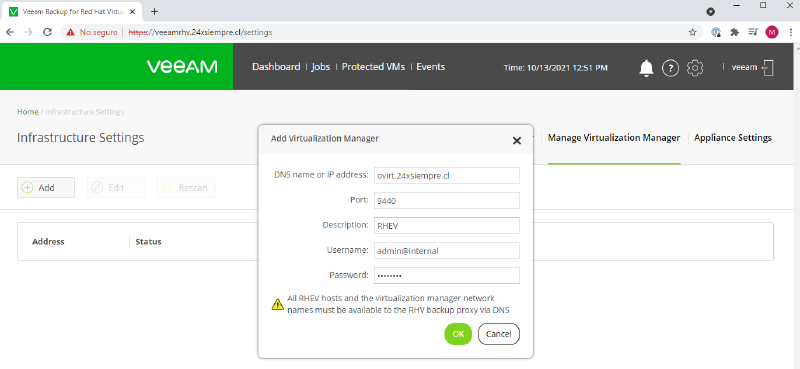Click the No seguro warning icon

tap(70, 32)
